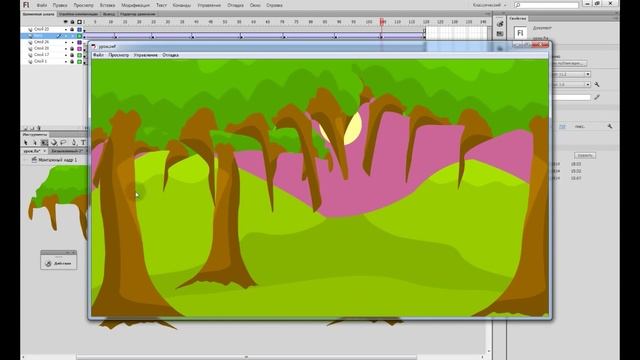The width and height of the screenshot is (640, 360).
Task: Open the Справка menu
Action: (274, 5)
